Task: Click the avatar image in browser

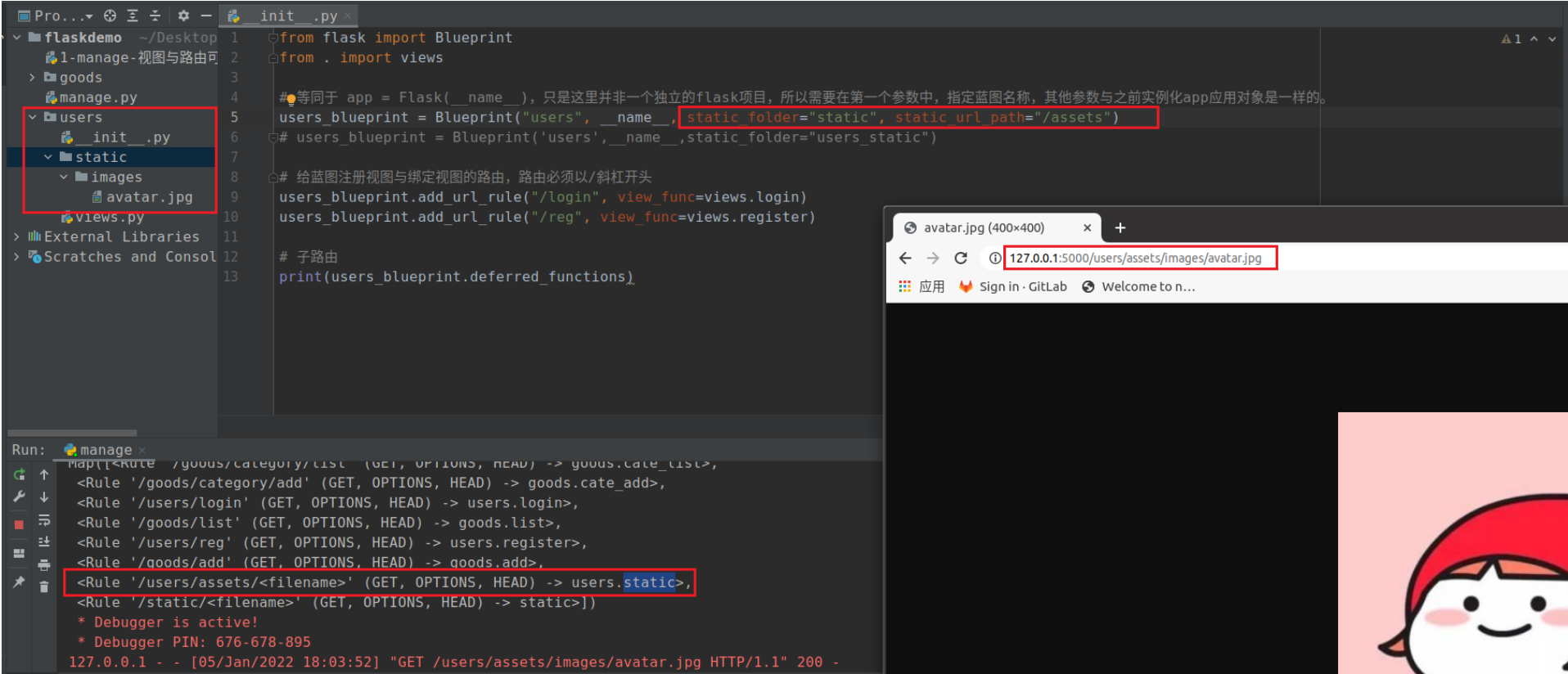Action: (1453, 543)
